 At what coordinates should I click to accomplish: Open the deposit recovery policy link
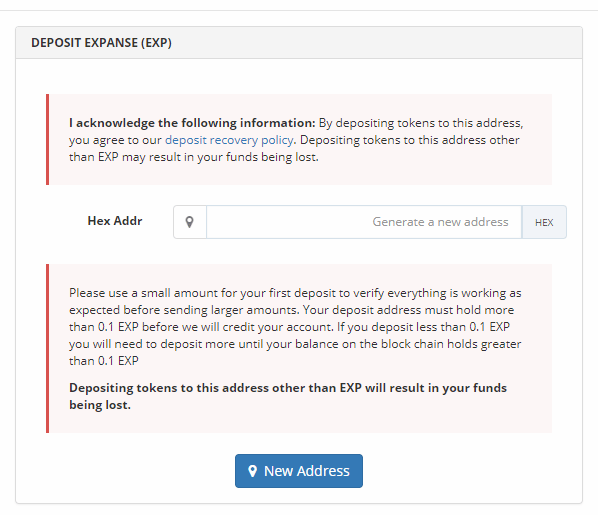[x=229, y=140]
